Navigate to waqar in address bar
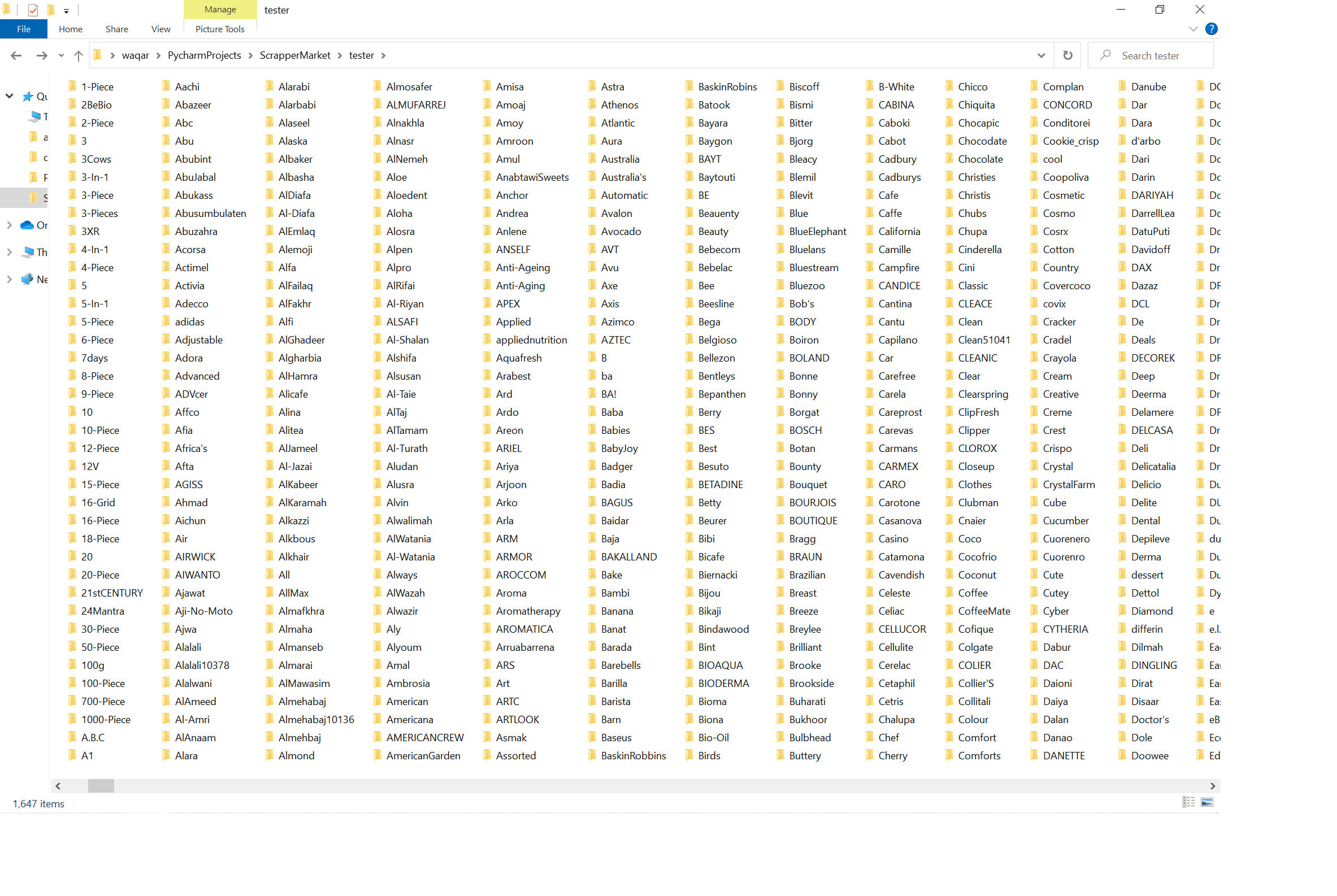This screenshot has width=1337, height=896. click(136, 55)
